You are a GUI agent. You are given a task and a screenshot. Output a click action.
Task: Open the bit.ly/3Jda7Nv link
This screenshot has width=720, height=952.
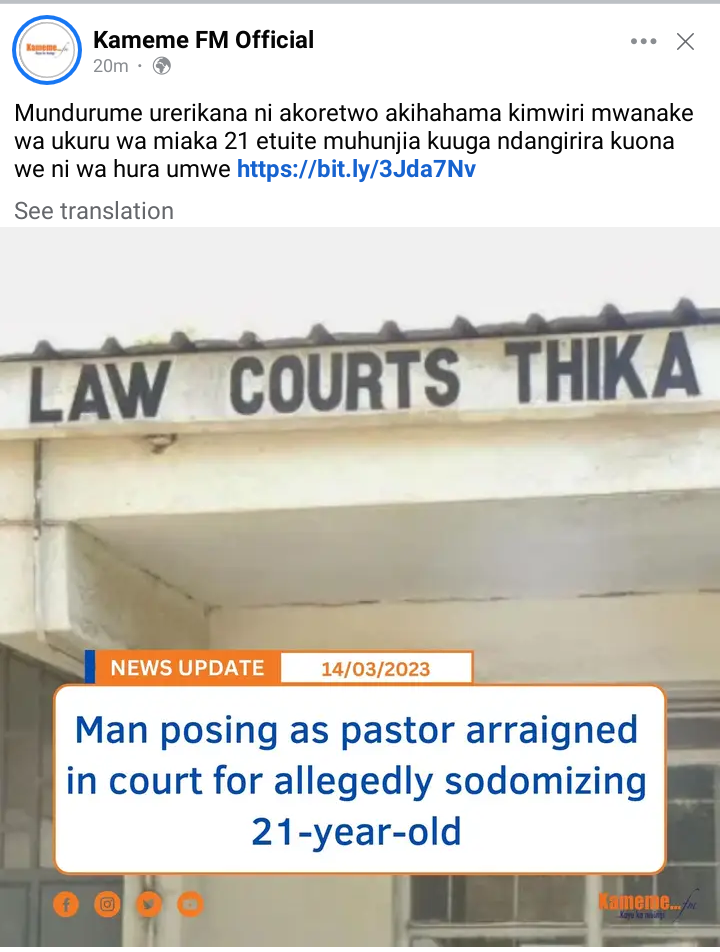(356, 169)
